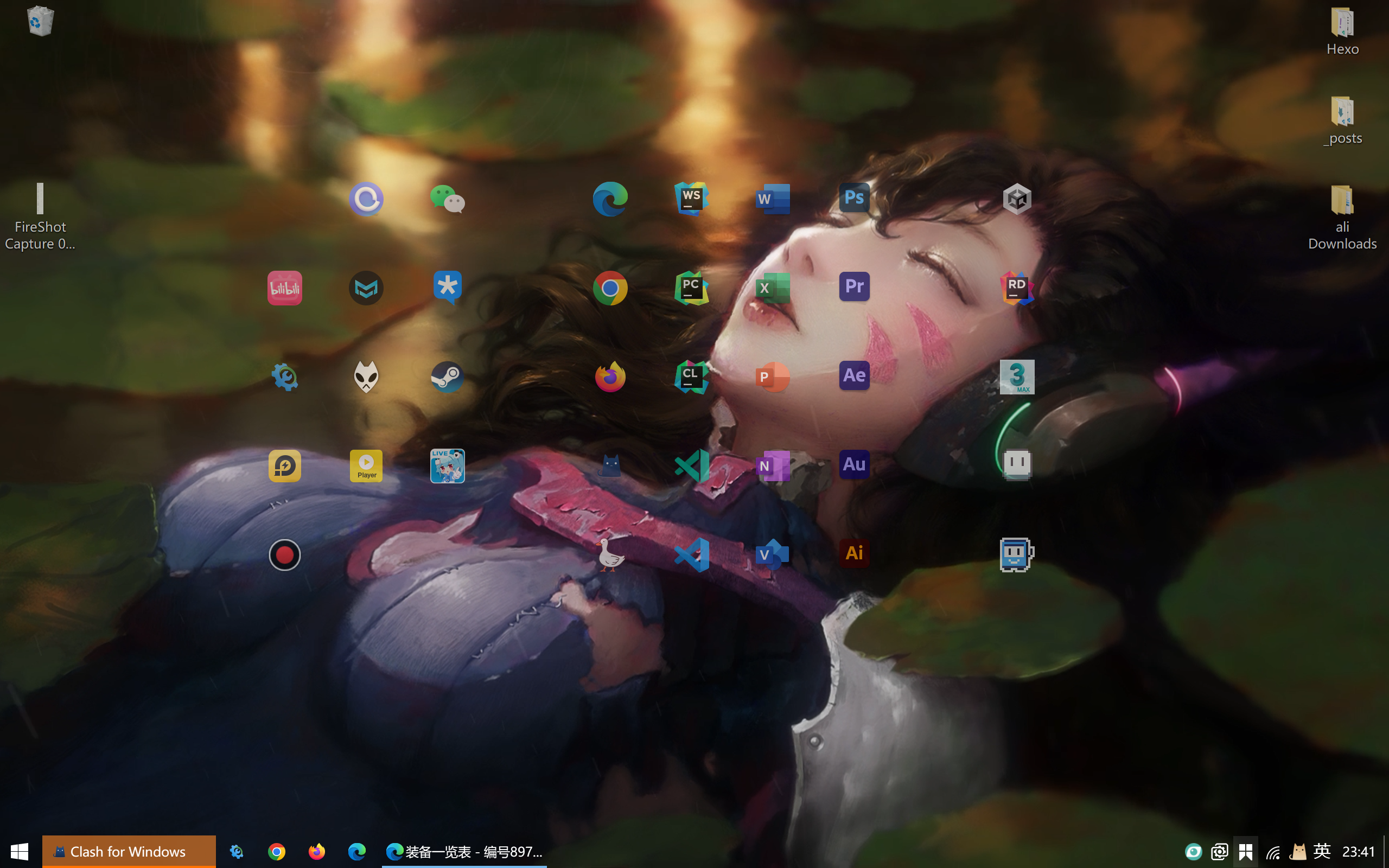This screenshot has width=1389, height=868.
Task: Launch Microsoft Word desktop shortcut
Action: pyautogui.click(x=773, y=199)
